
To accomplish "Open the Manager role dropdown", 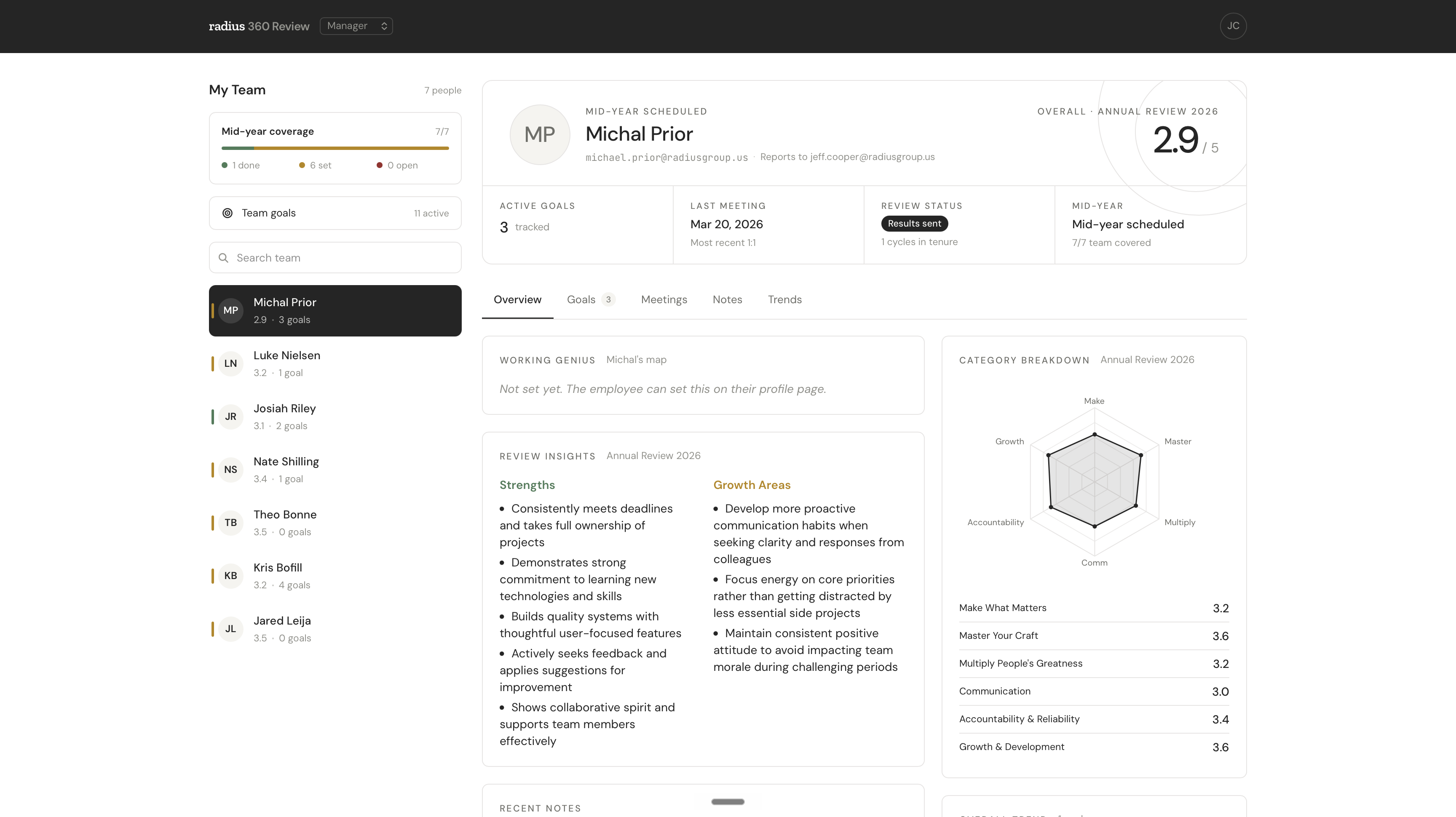I will click(356, 26).
